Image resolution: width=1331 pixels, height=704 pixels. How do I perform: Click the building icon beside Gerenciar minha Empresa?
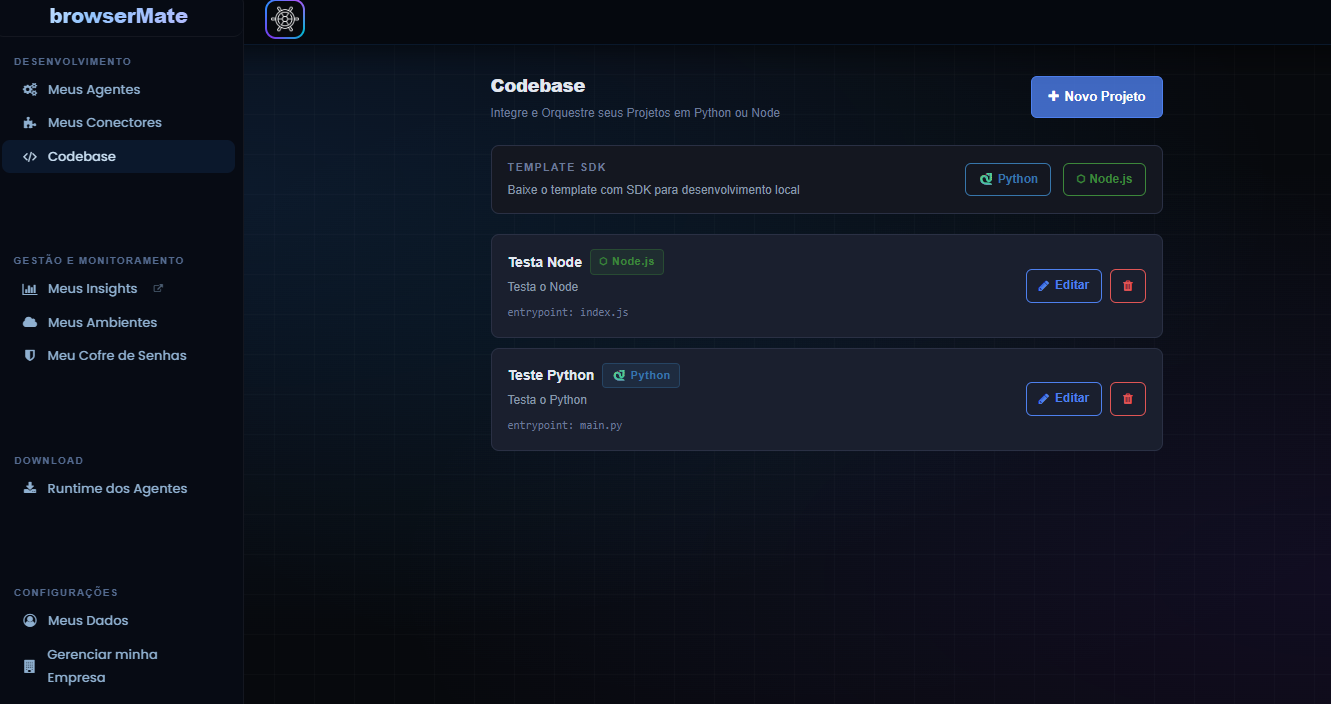30,666
